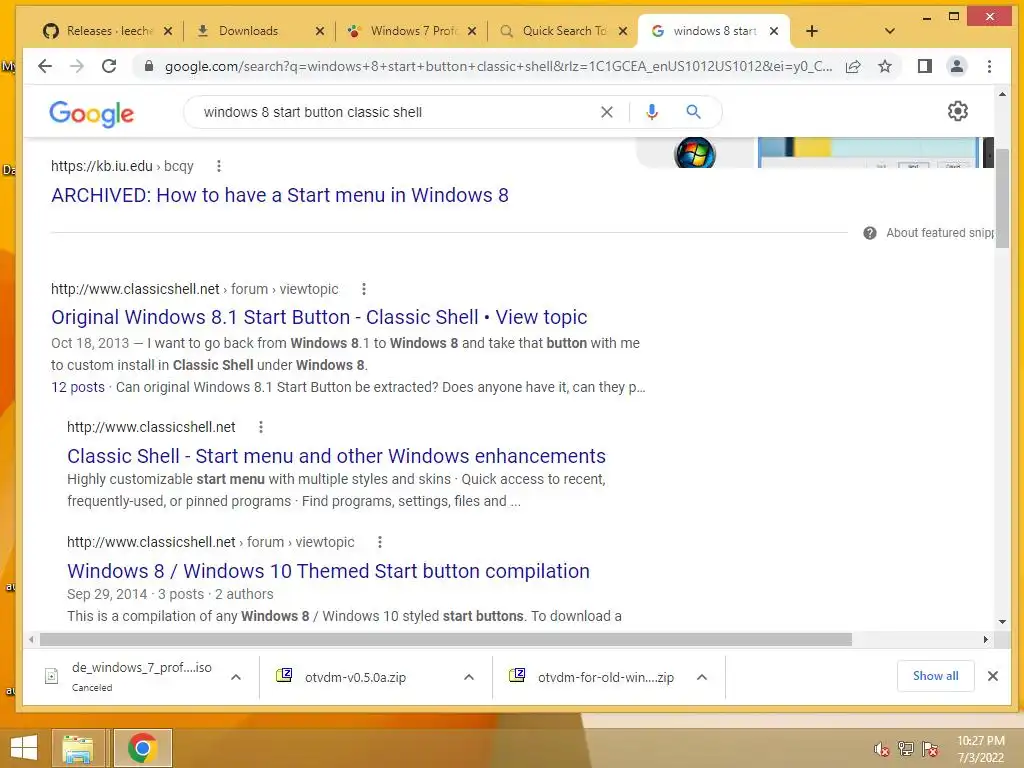Image resolution: width=1024 pixels, height=768 pixels.
Task: Open the taskbar clock showing 10:27 PM
Action: tap(980, 749)
